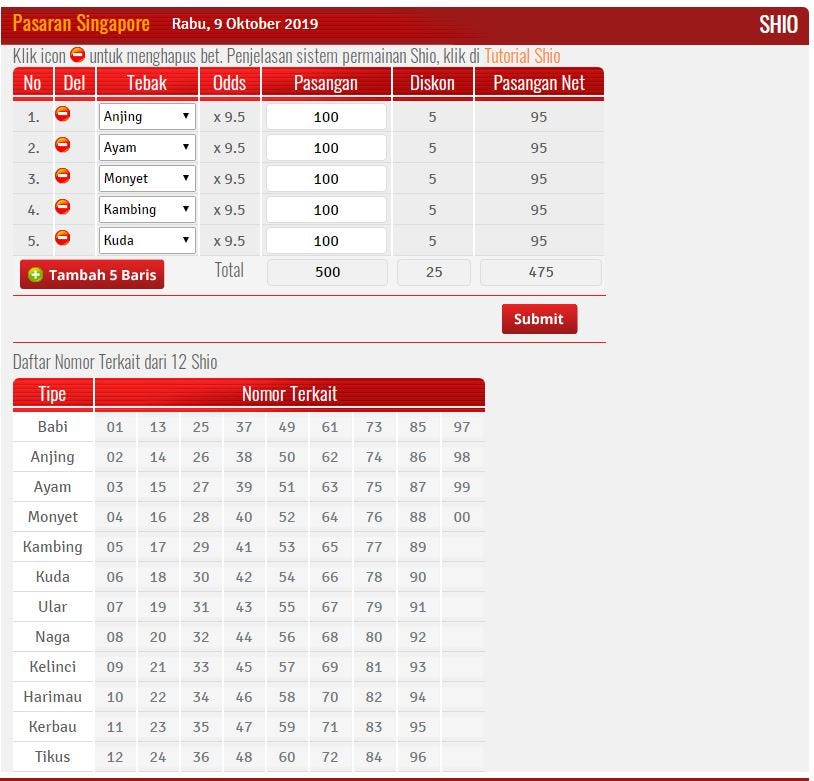Viewport: 814px width, 781px height.
Task: Open the Anjing shio dropdown in row 1
Action: 147,116
